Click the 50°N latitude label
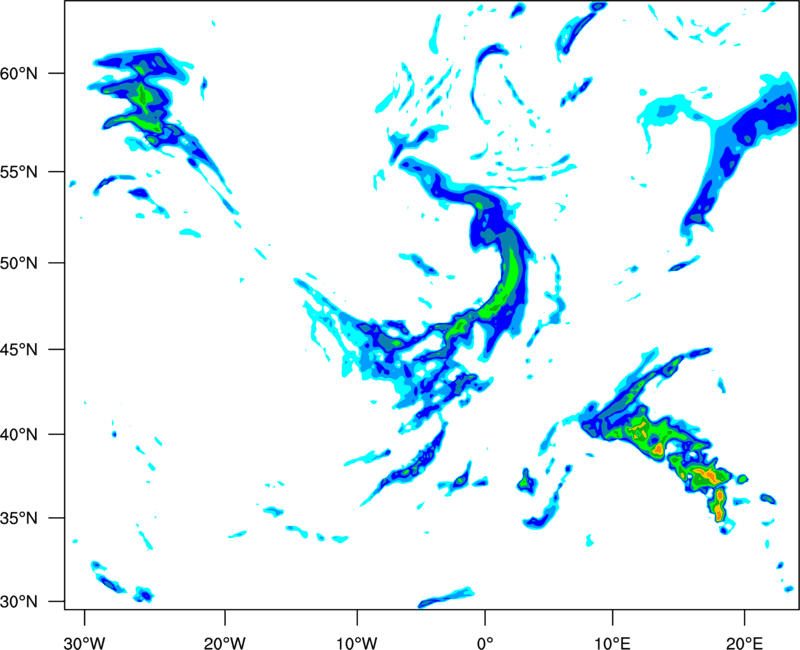Image resolution: width=800 pixels, height=650 pixels. click(19, 264)
